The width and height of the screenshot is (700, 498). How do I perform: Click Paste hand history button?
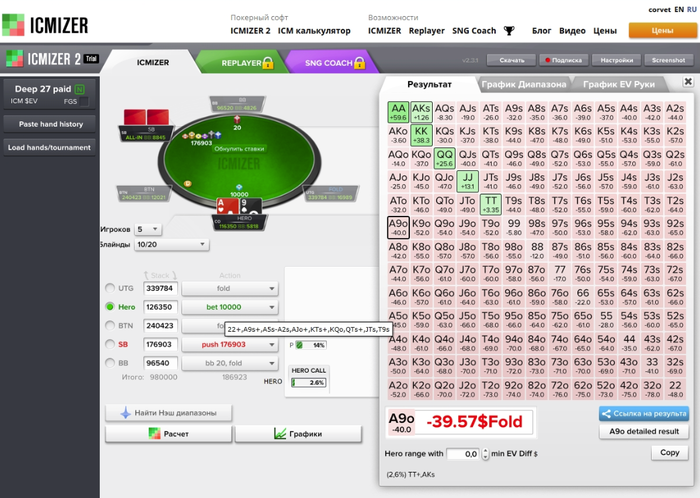50,124
